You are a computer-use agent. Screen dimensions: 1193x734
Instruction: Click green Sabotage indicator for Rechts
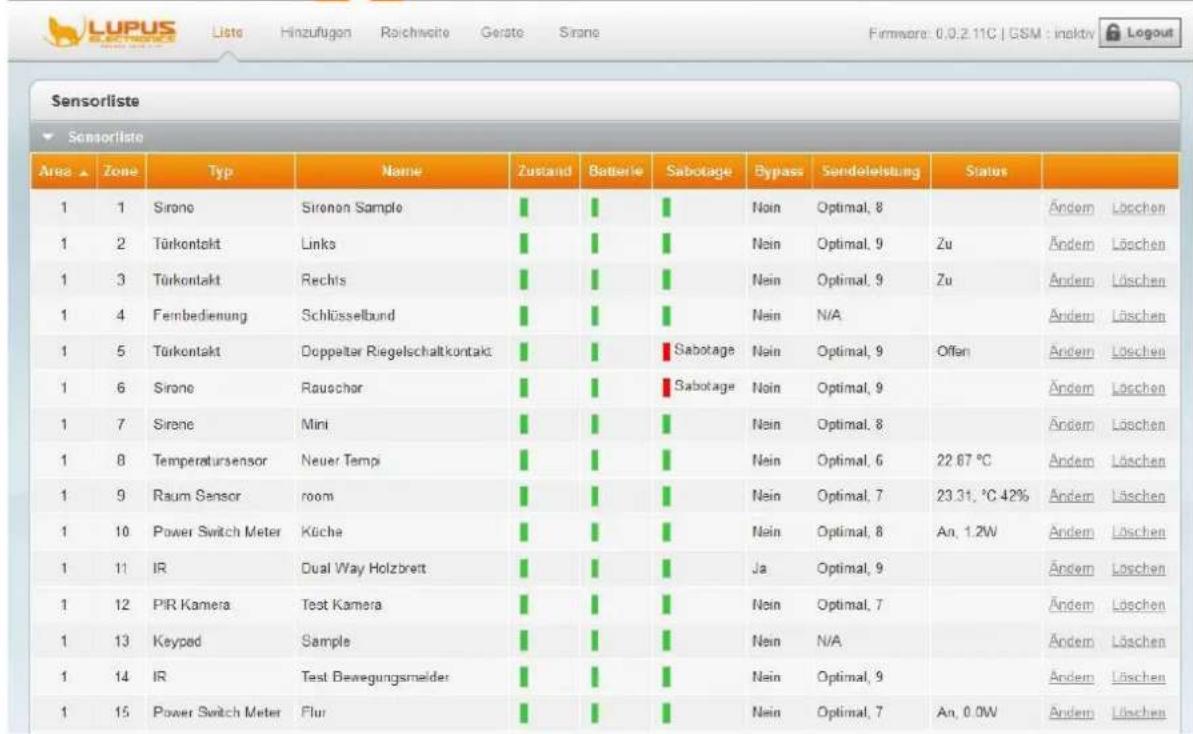tap(666, 280)
